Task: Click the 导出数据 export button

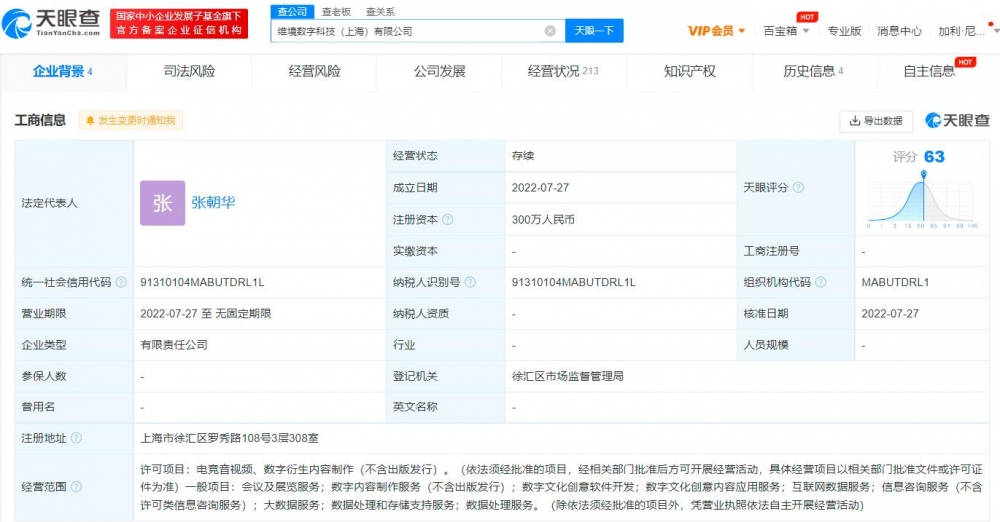Action: coord(876,121)
